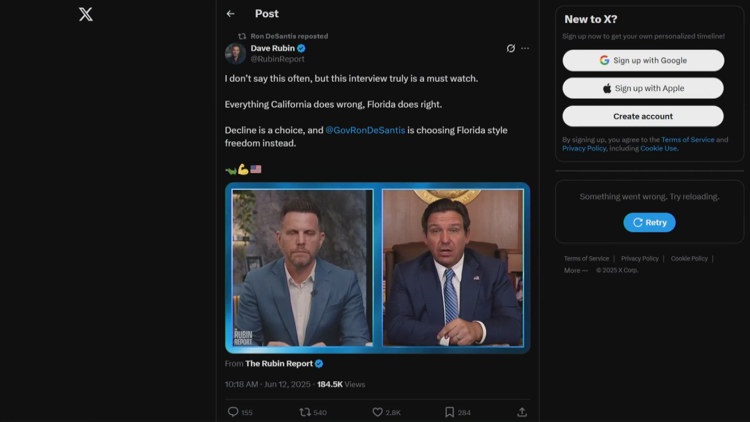Click the X logo icon
Viewport: 750px width, 422px height.
click(x=86, y=14)
